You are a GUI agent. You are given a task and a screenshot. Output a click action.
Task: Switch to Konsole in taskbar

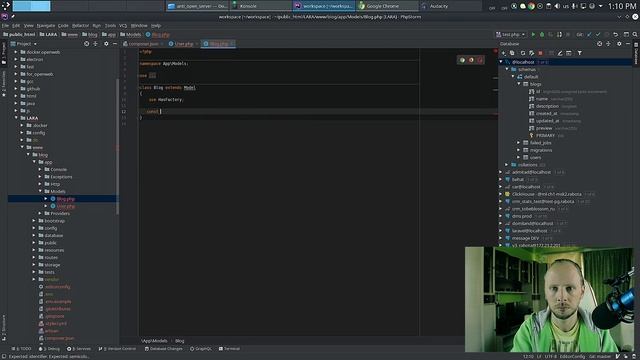pos(261,6)
